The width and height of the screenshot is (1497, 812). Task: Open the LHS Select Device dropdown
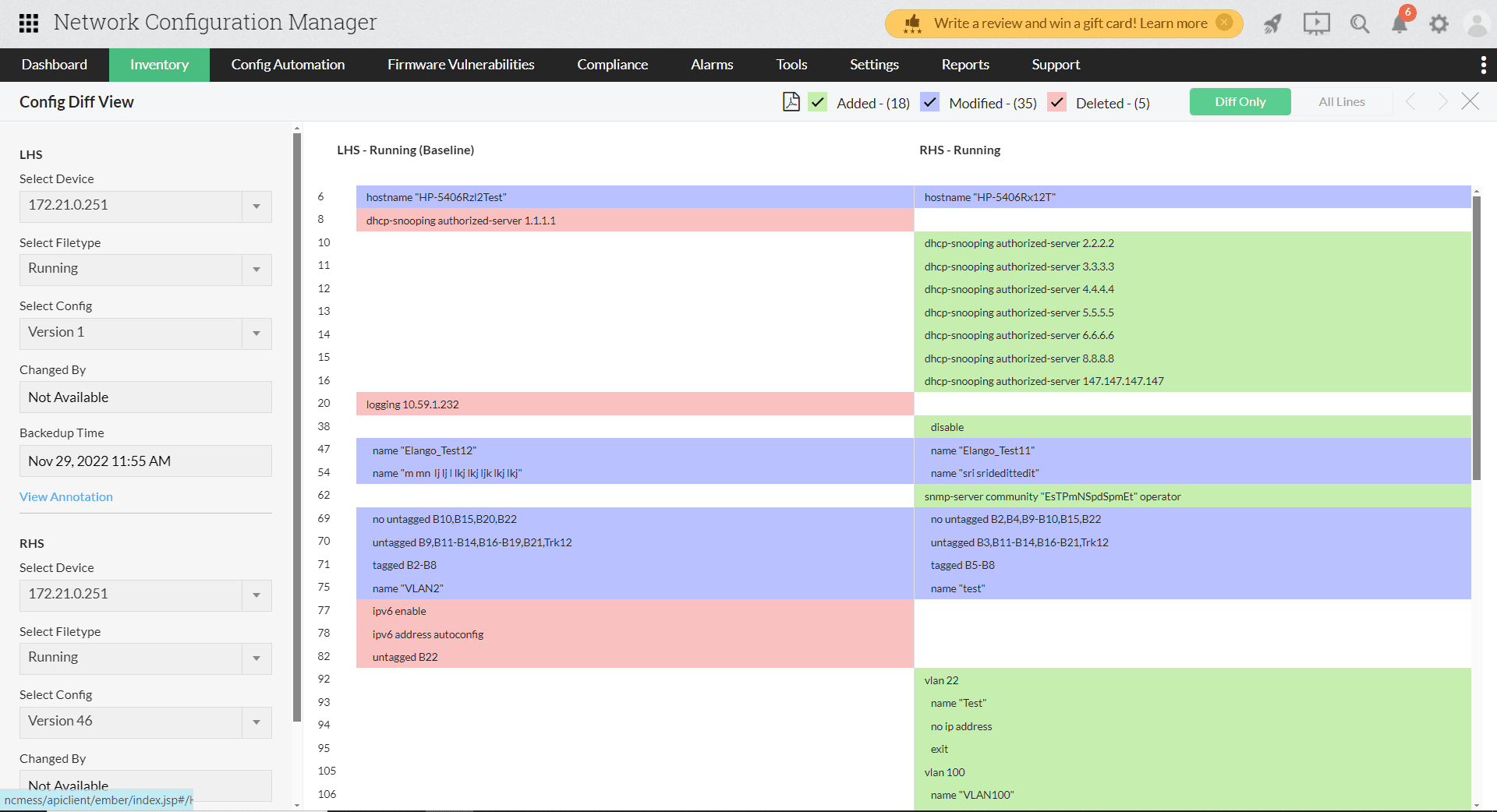click(x=257, y=207)
